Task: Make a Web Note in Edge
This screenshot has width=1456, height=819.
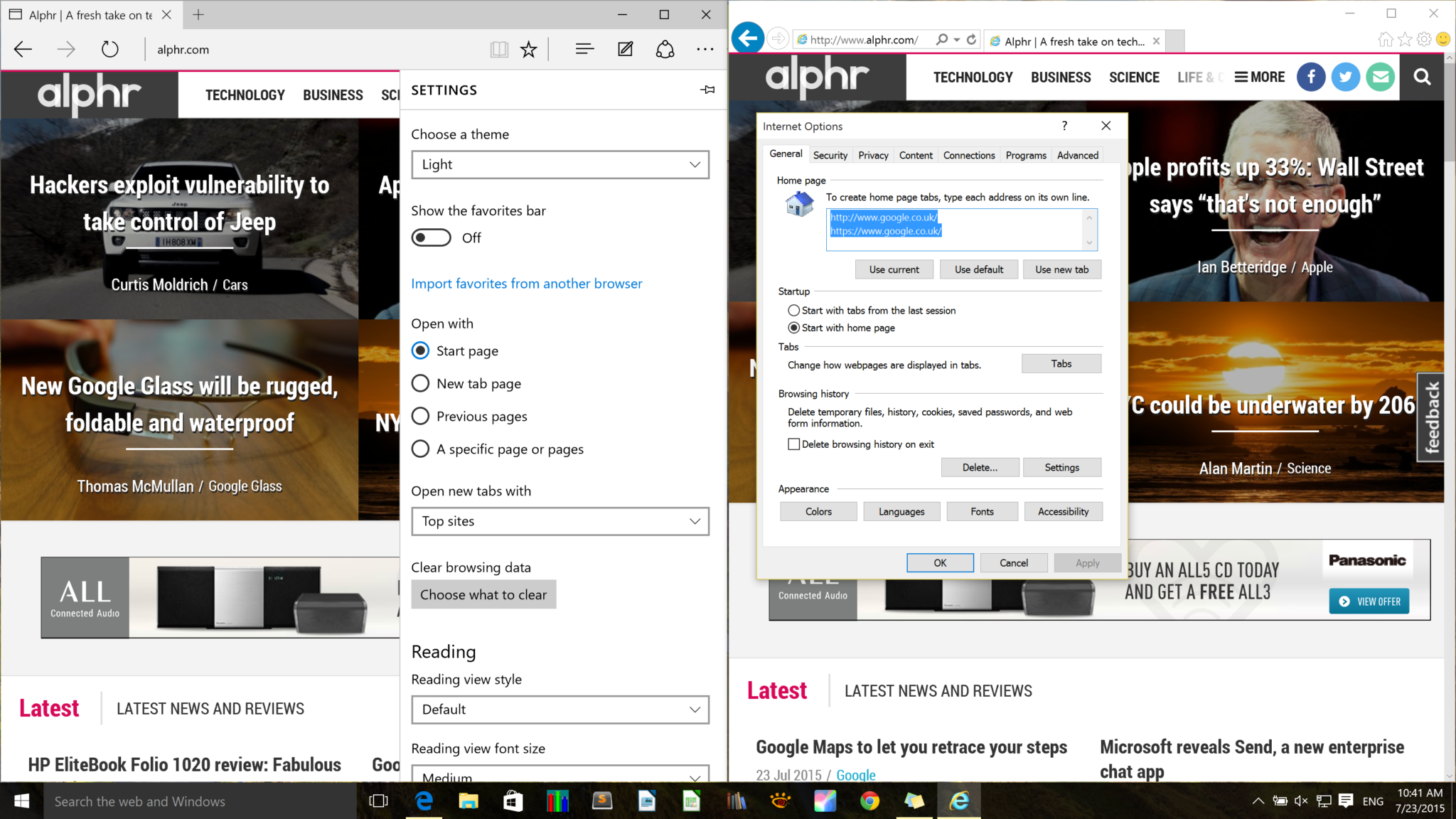Action: pyautogui.click(x=625, y=49)
